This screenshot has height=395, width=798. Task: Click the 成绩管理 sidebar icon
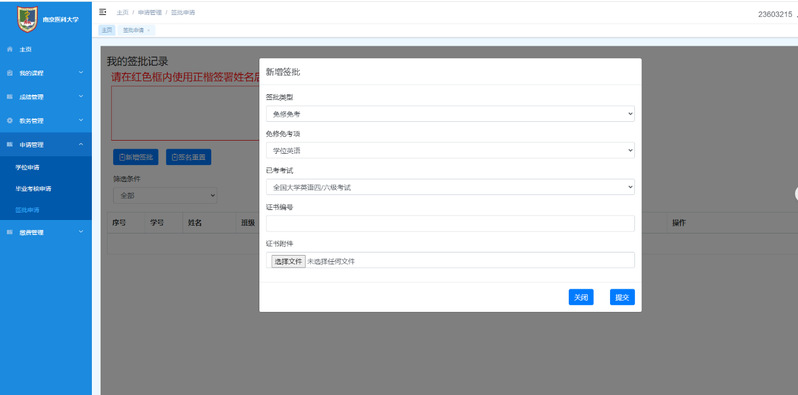coord(9,97)
